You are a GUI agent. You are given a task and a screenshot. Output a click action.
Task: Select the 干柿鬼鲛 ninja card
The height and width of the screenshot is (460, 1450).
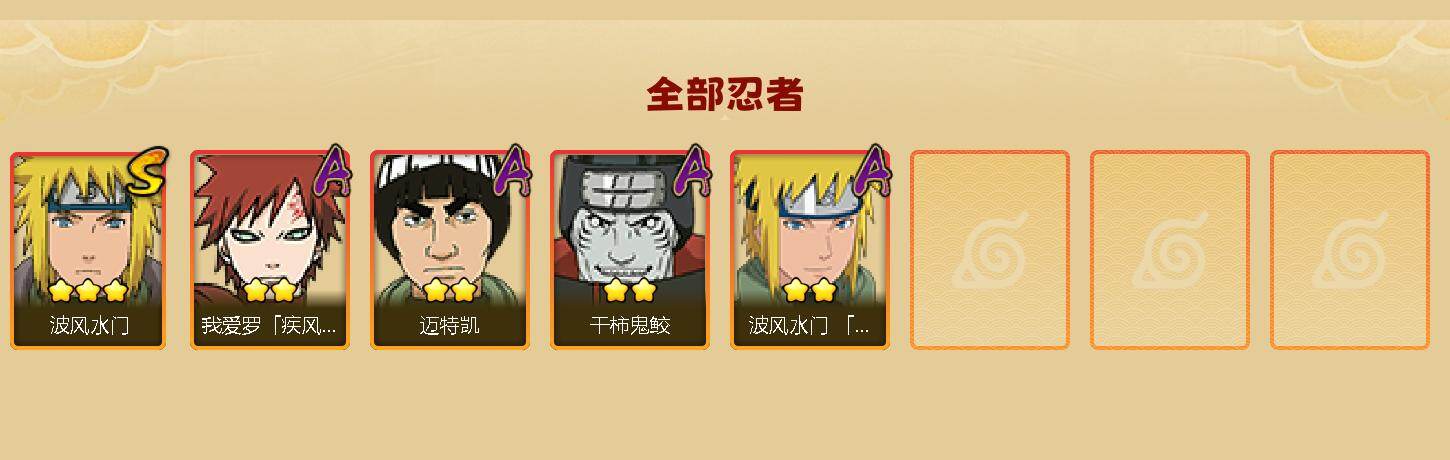click(x=630, y=249)
